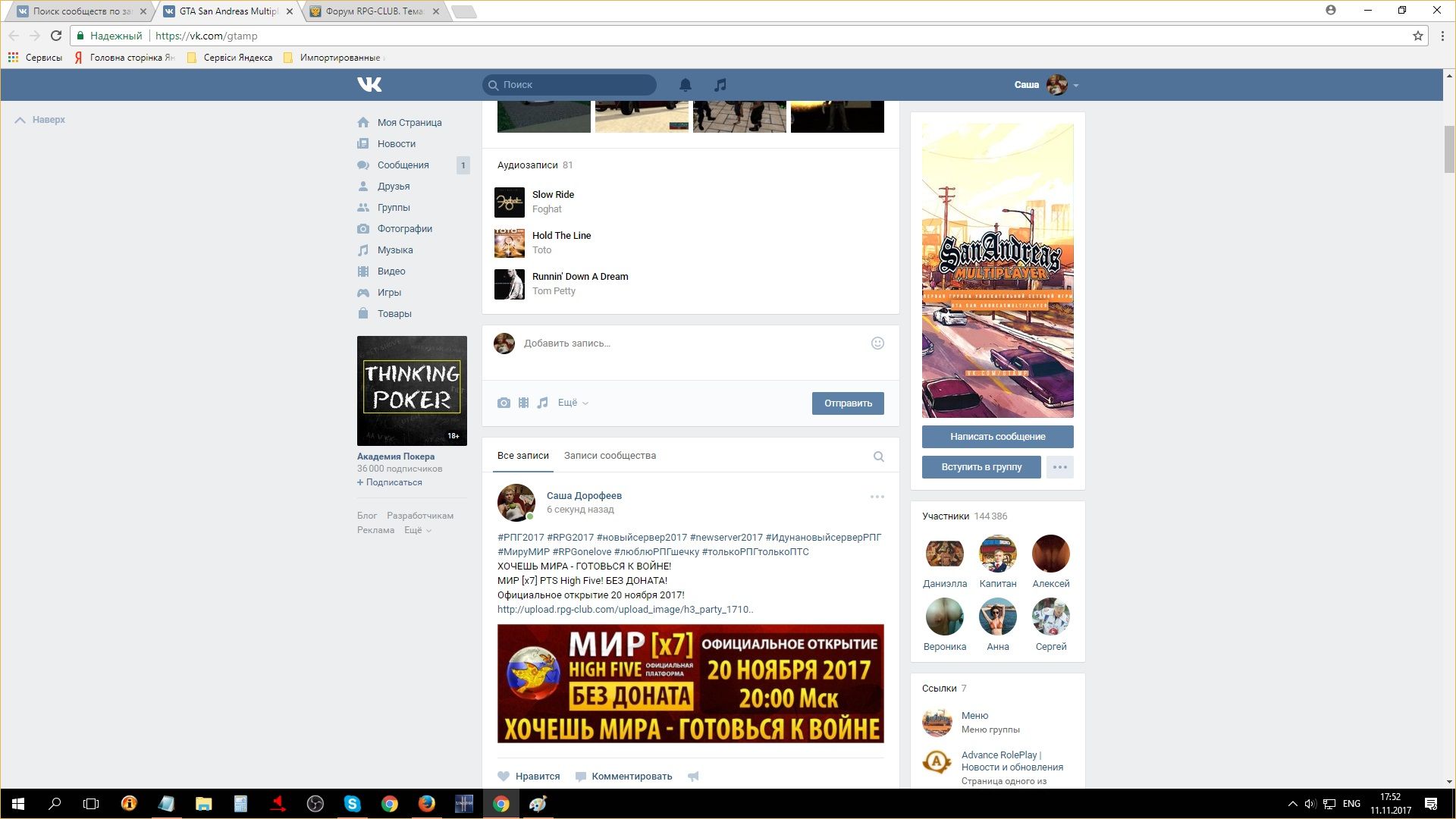Open the Разработчикам footer link
Viewport: 1456px width, 819px height.
(x=420, y=516)
